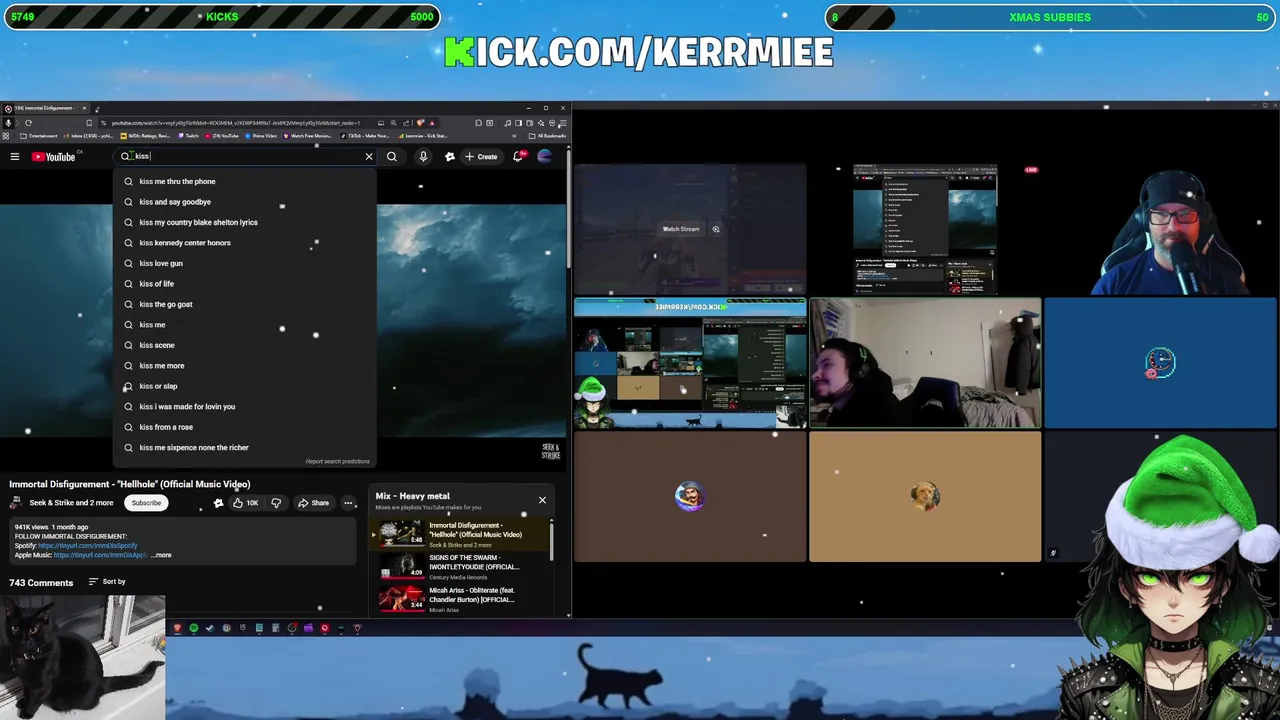Like the video showing 10K likes
The width and height of the screenshot is (1280, 720).
coord(245,503)
